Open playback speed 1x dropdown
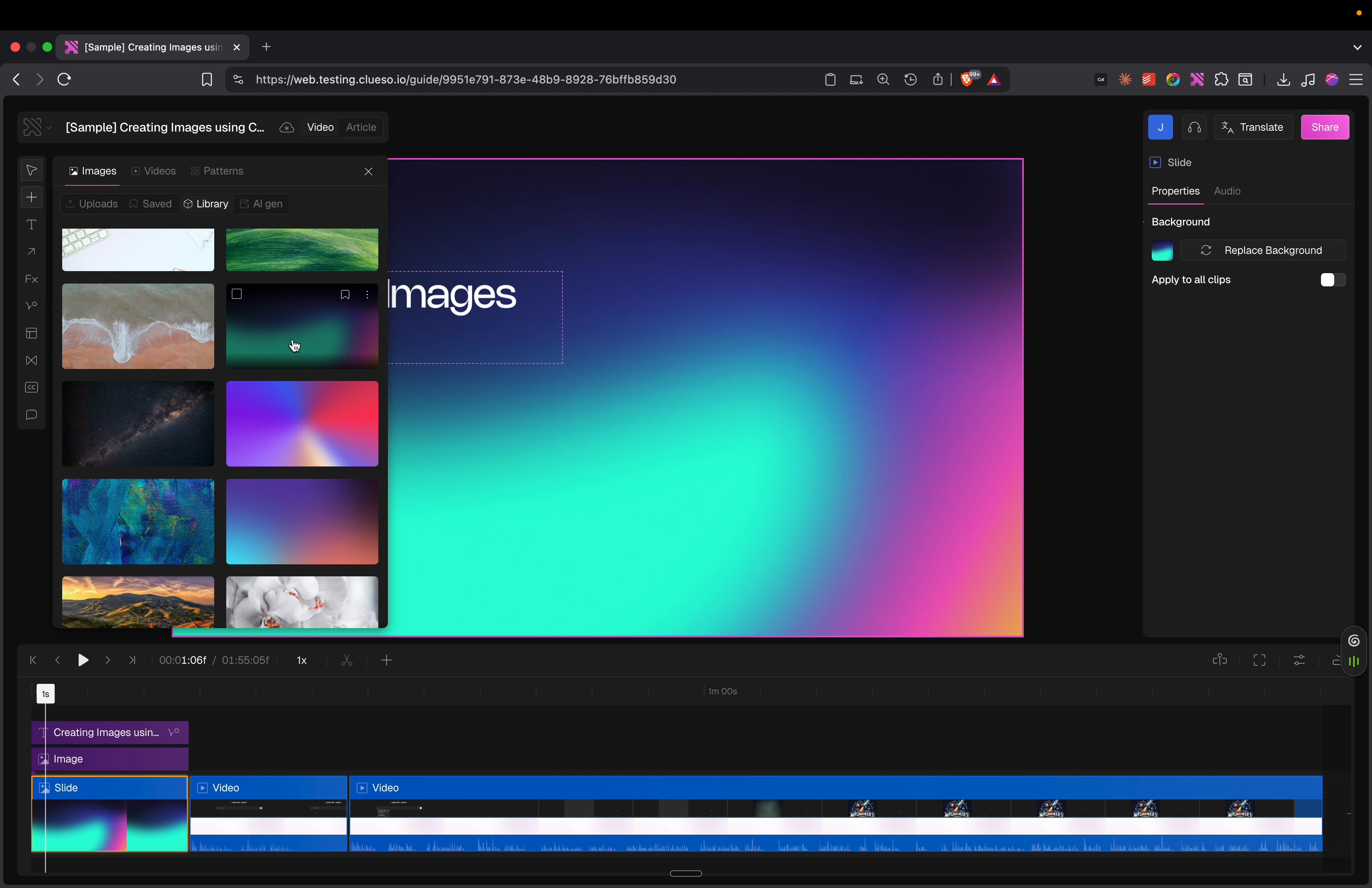The width and height of the screenshot is (1372, 888). (x=302, y=660)
